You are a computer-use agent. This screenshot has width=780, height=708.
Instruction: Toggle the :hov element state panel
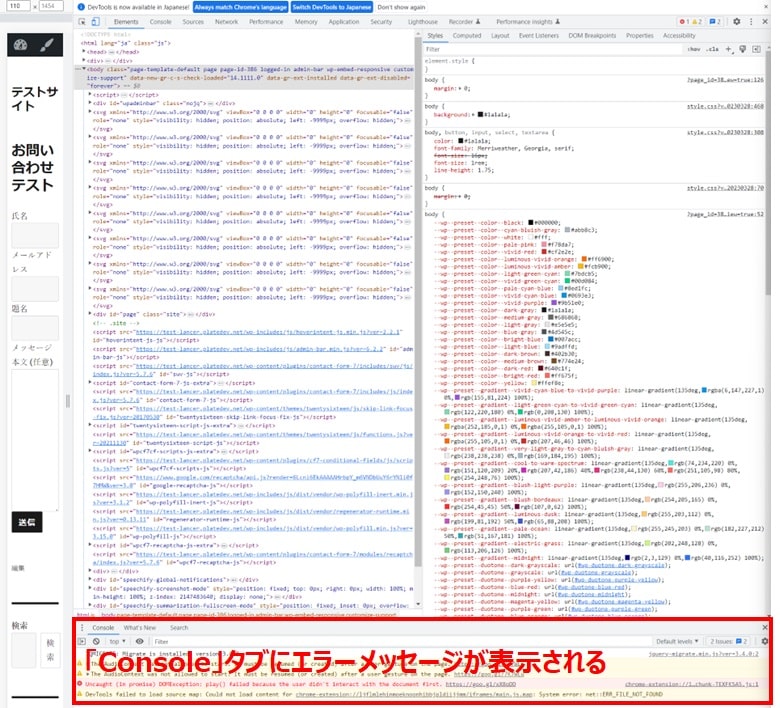[x=694, y=49]
